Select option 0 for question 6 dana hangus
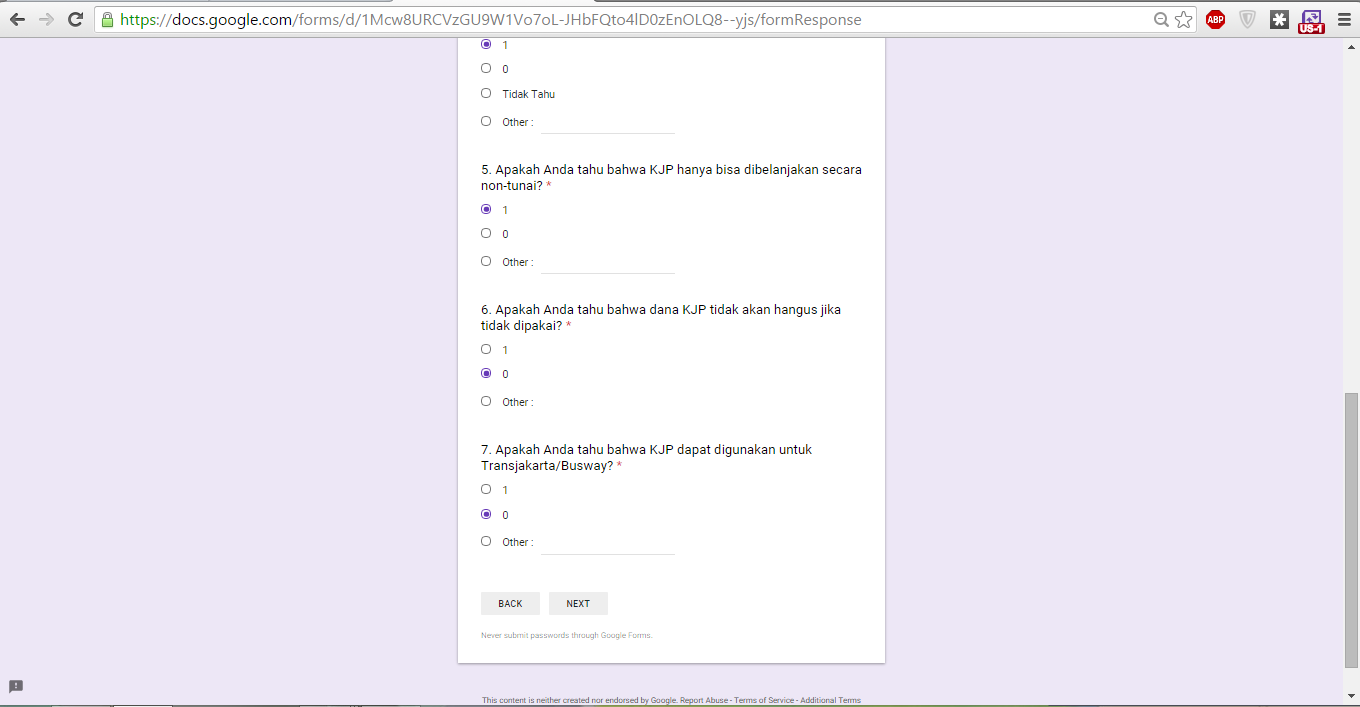Viewport: 1360px width, 707px height. (x=486, y=373)
